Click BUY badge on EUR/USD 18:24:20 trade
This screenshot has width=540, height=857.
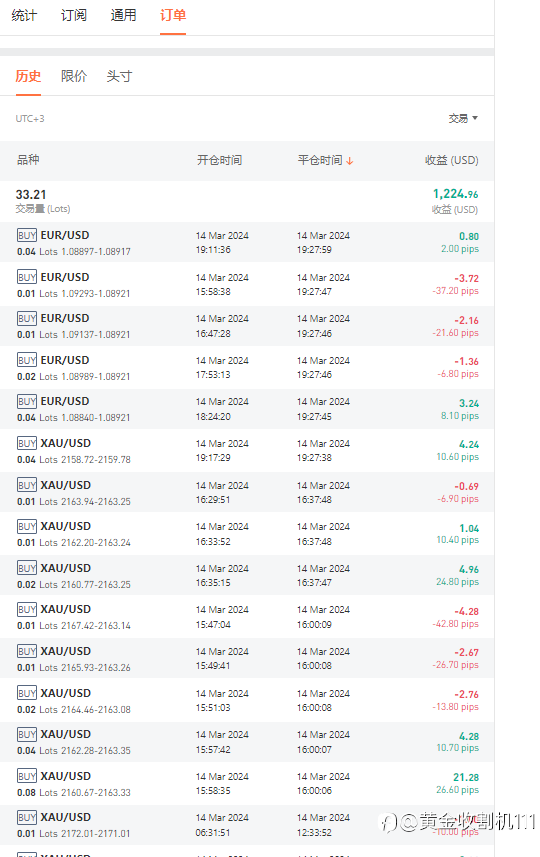click(x=27, y=401)
